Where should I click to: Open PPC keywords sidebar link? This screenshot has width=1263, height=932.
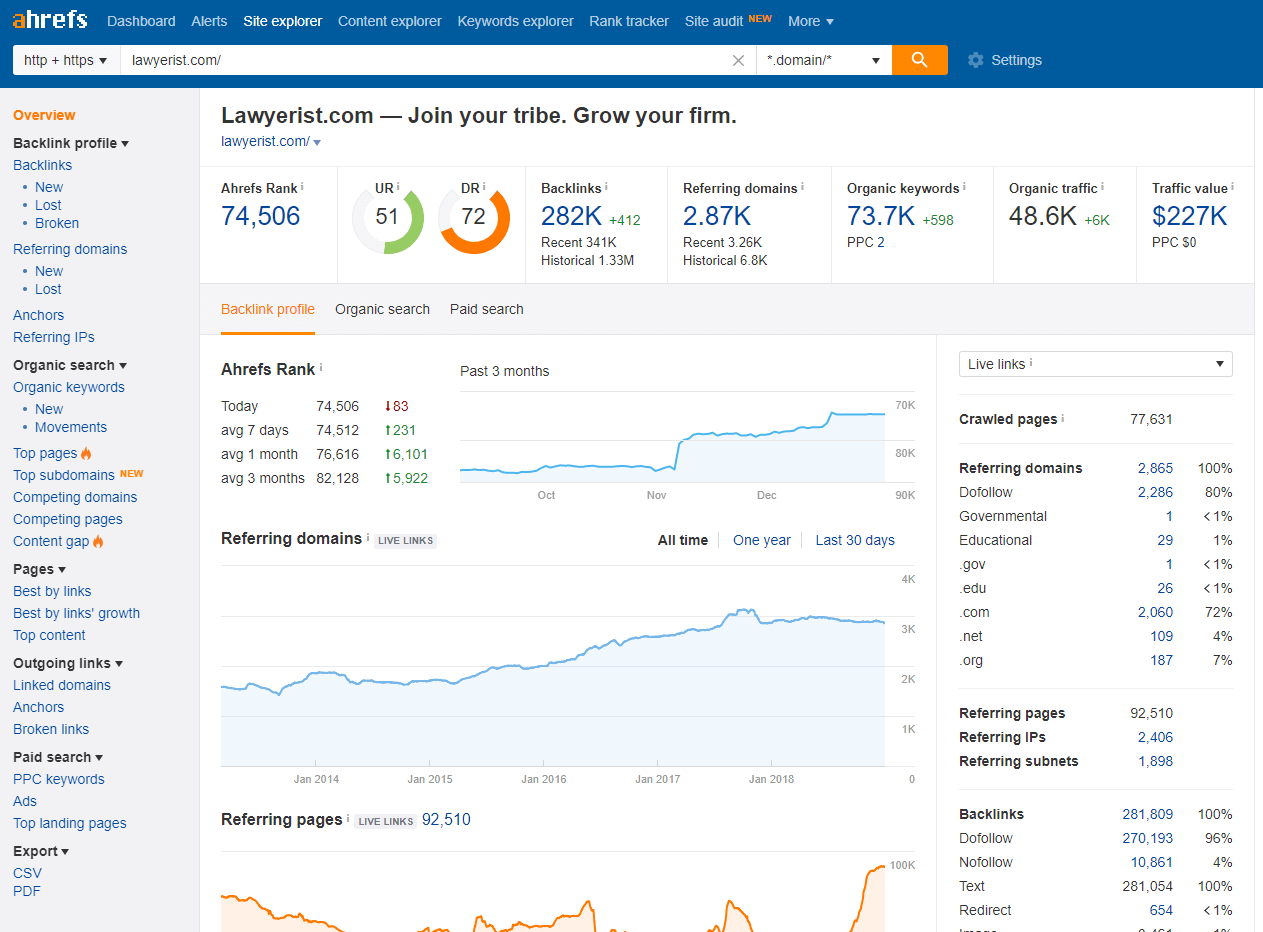click(59, 779)
